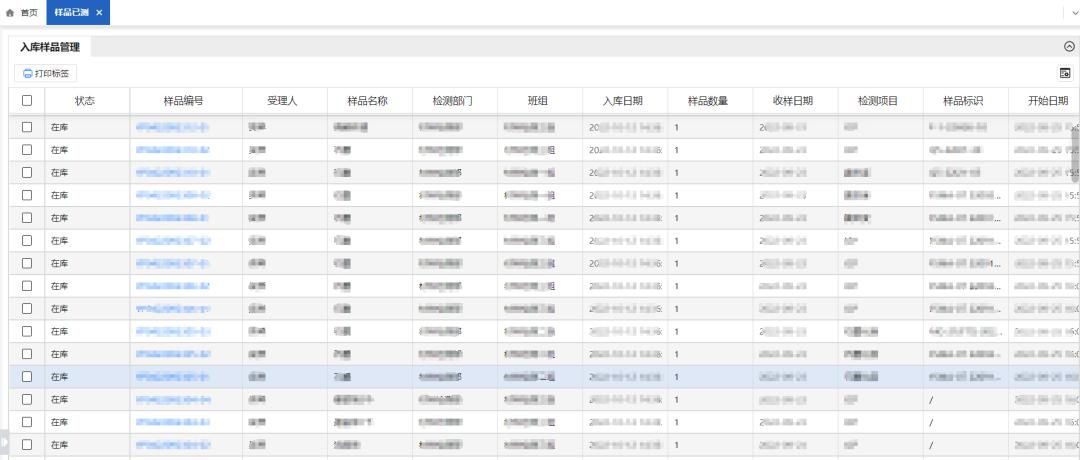Open the highlighted row's sample number link
The height and width of the screenshot is (460, 1080).
tap(172, 377)
